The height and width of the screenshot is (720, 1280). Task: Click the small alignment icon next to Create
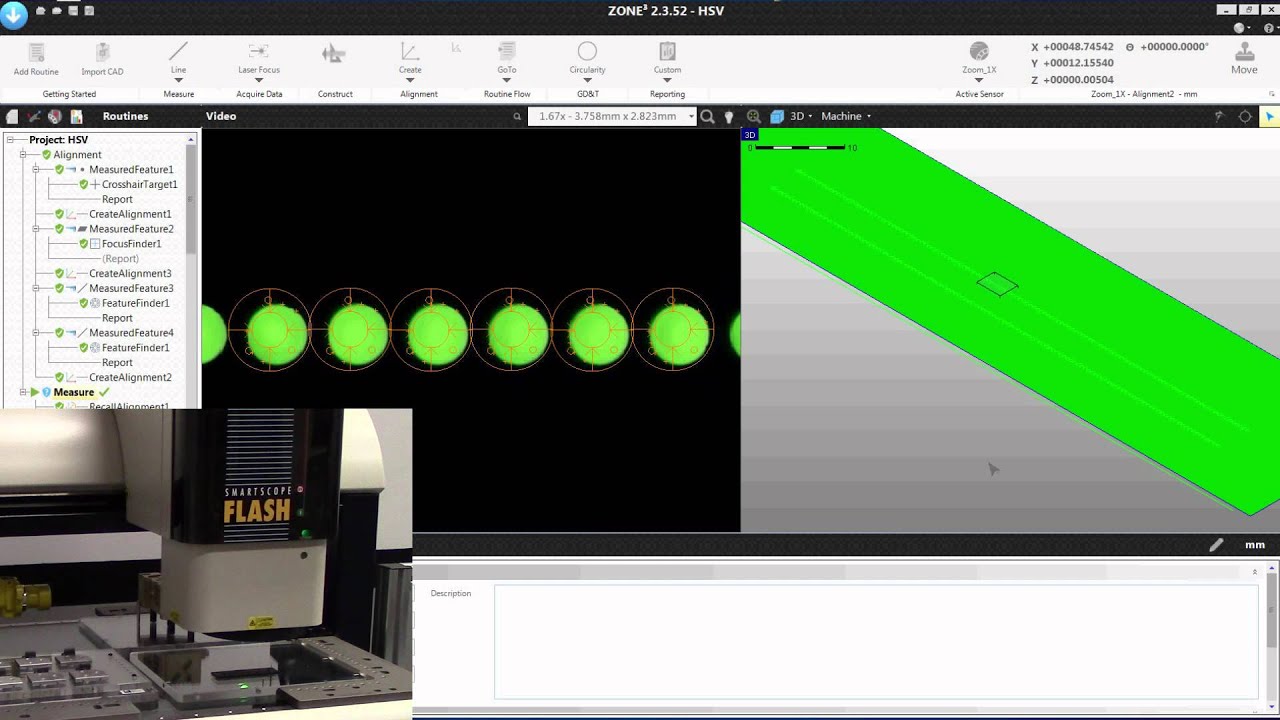pyautogui.click(x=456, y=47)
